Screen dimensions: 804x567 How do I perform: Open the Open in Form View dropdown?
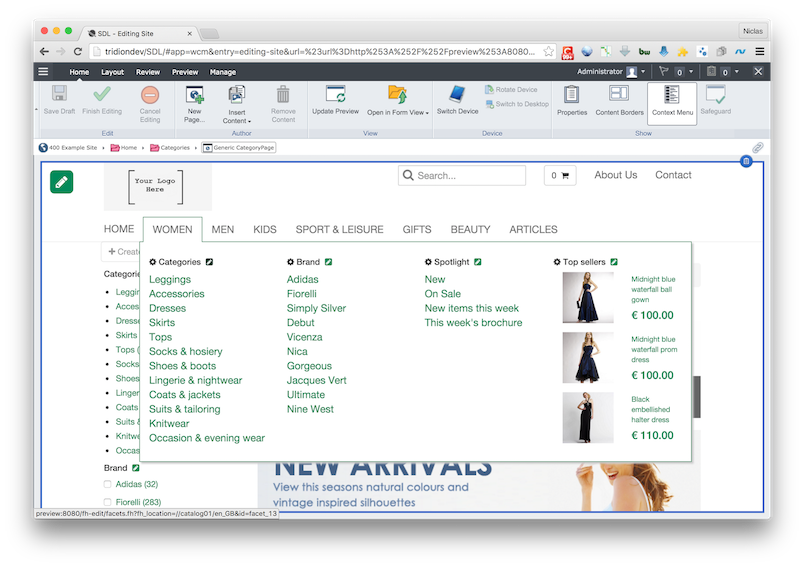397,112
